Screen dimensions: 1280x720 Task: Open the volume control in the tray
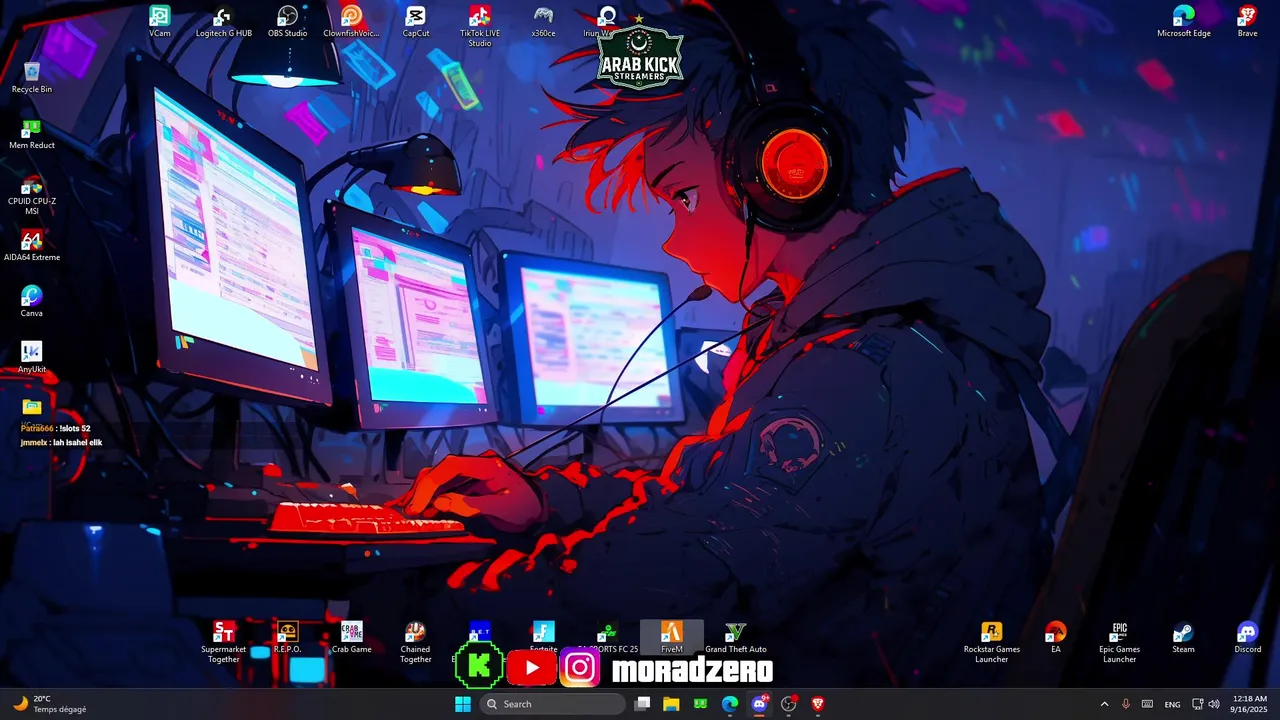click(1214, 704)
